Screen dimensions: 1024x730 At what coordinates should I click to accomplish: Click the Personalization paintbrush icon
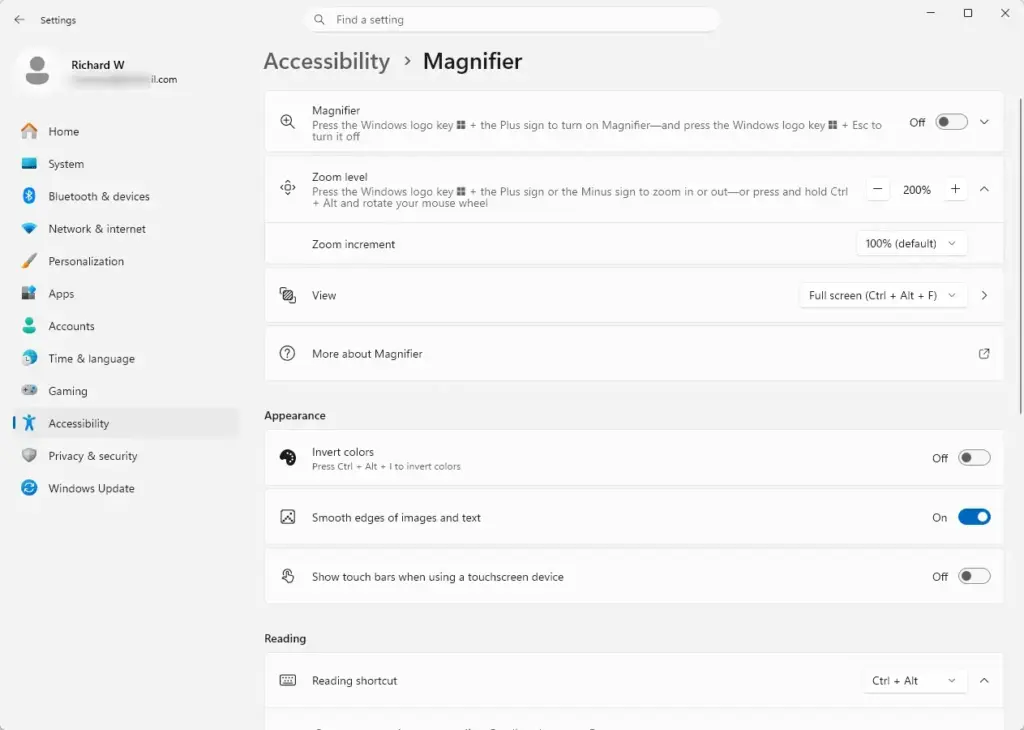coord(29,261)
